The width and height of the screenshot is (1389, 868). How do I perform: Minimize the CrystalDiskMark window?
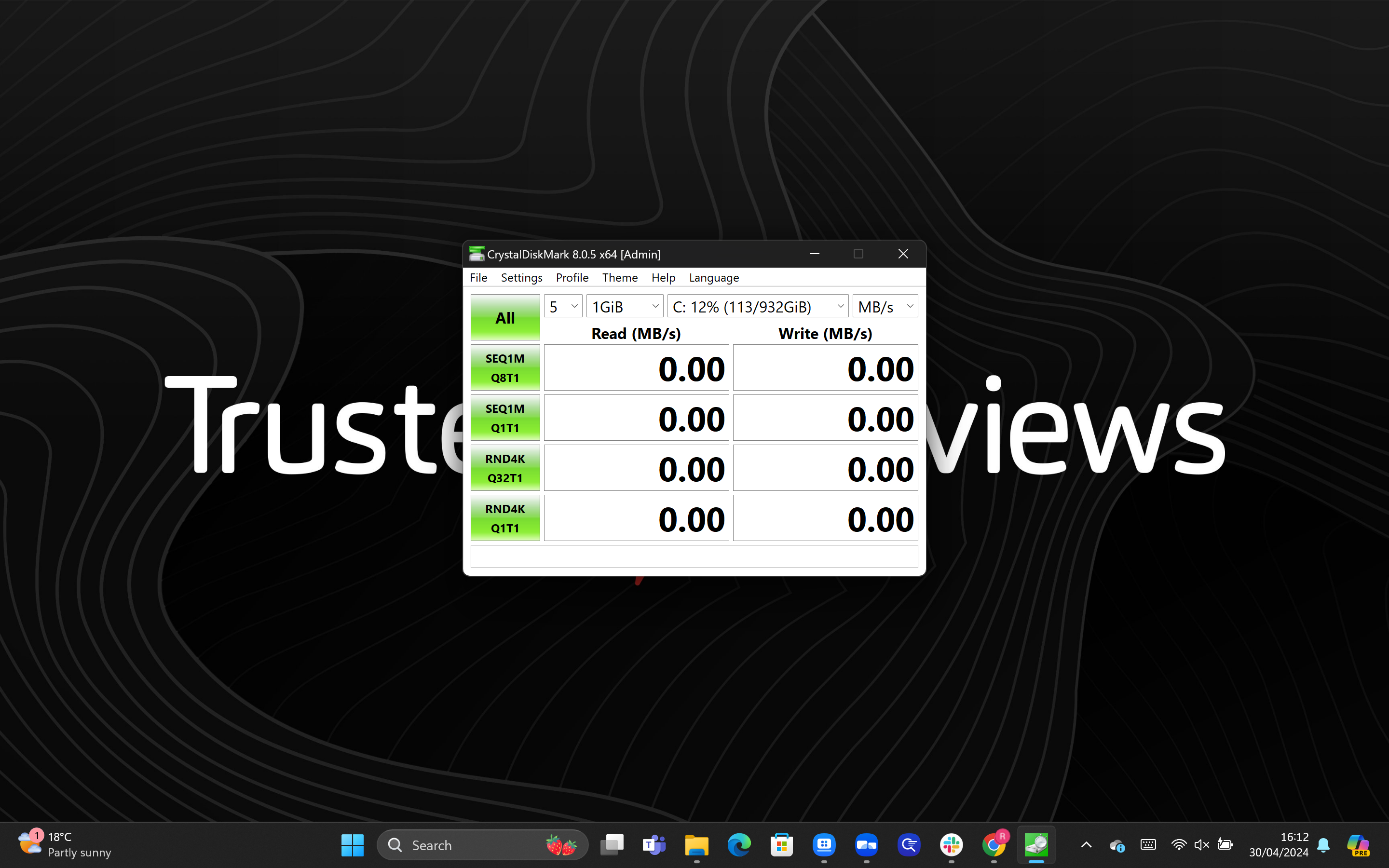pyautogui.click(x=815, y=254)
